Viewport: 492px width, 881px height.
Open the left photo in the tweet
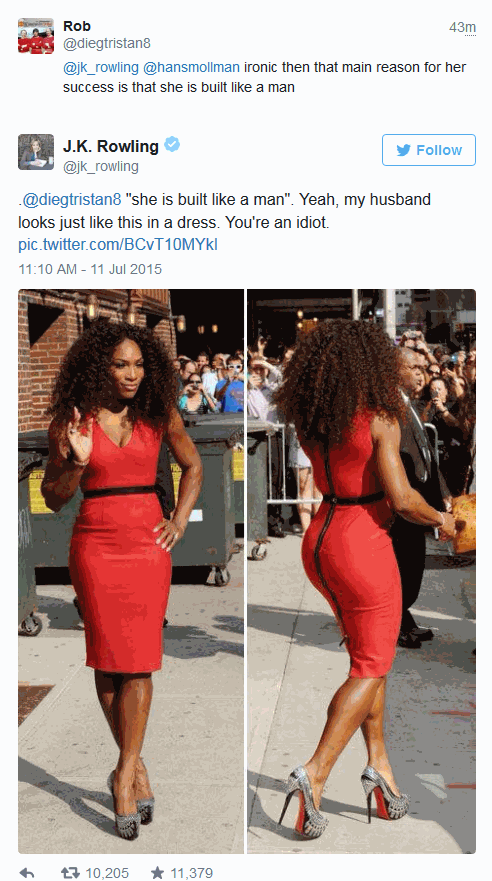click(x=131, y=571)
